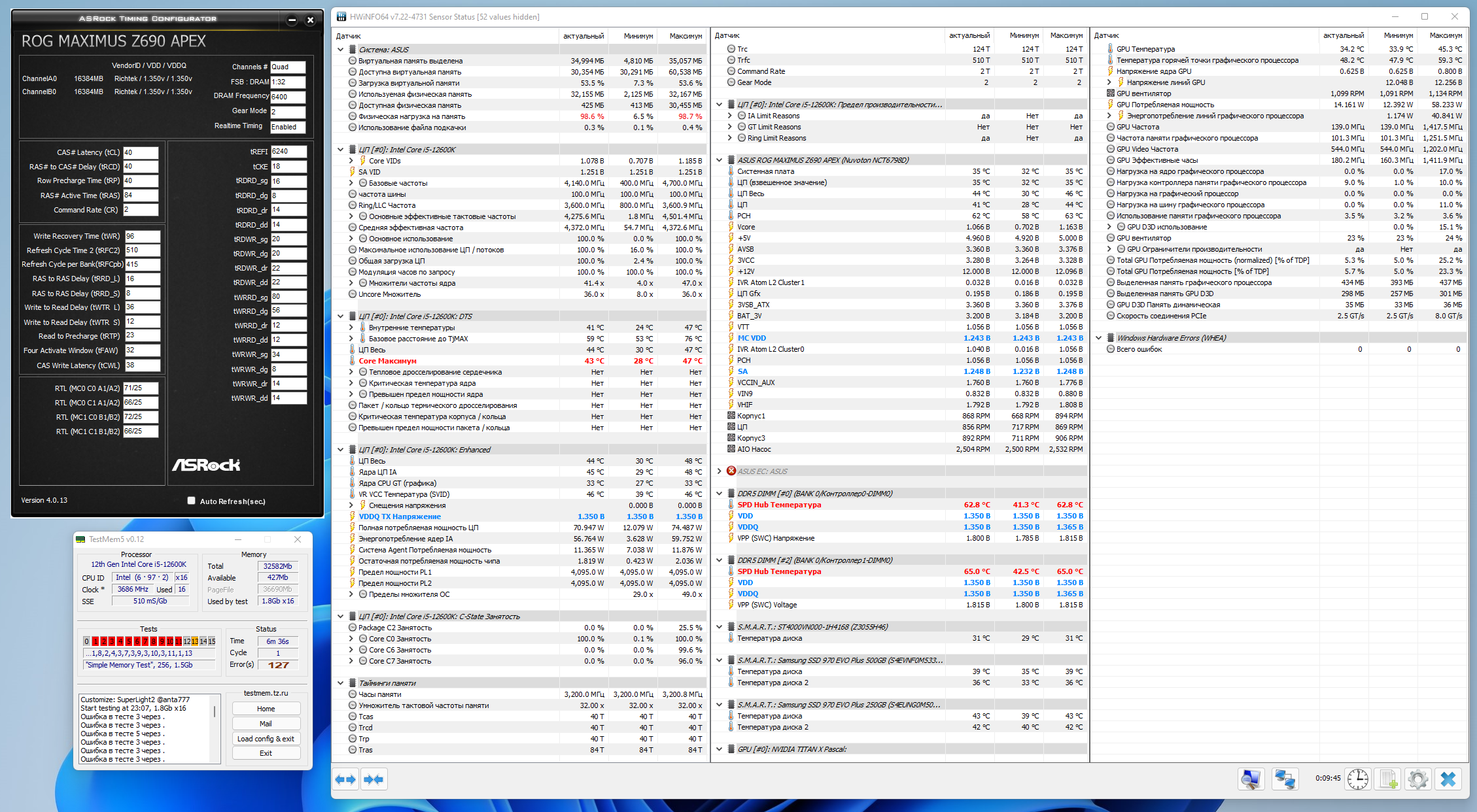Viewport: 1477px width, 812px height.
Task: Start logging with the sheet-plus icon
Action: [x=1388, y=779]
